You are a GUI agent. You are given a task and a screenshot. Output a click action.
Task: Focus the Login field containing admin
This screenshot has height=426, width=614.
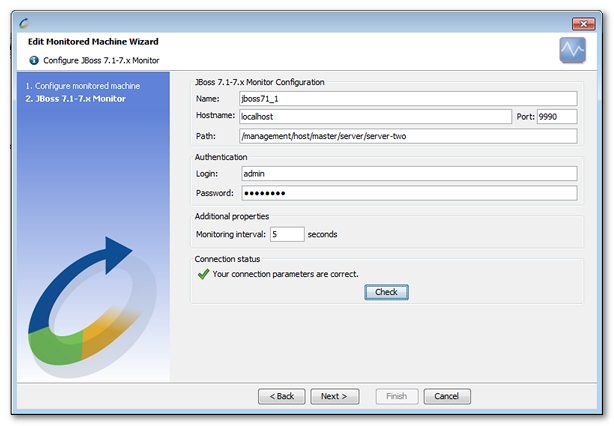pyautogui.click(x=409, y=173)
